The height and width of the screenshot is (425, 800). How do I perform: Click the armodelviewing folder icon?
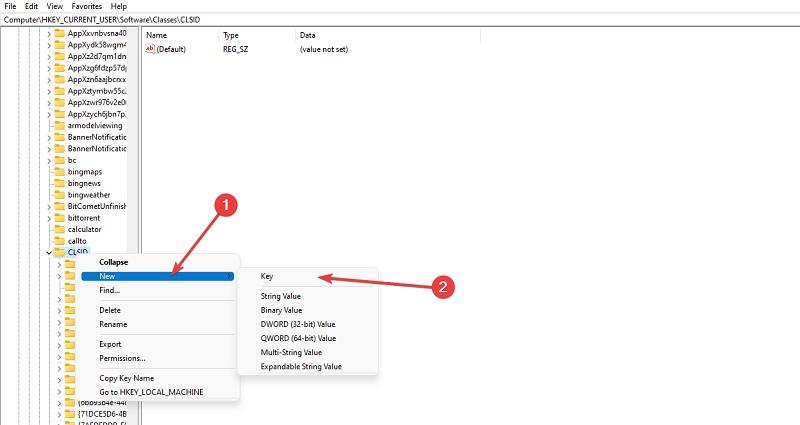pos(60,126)
